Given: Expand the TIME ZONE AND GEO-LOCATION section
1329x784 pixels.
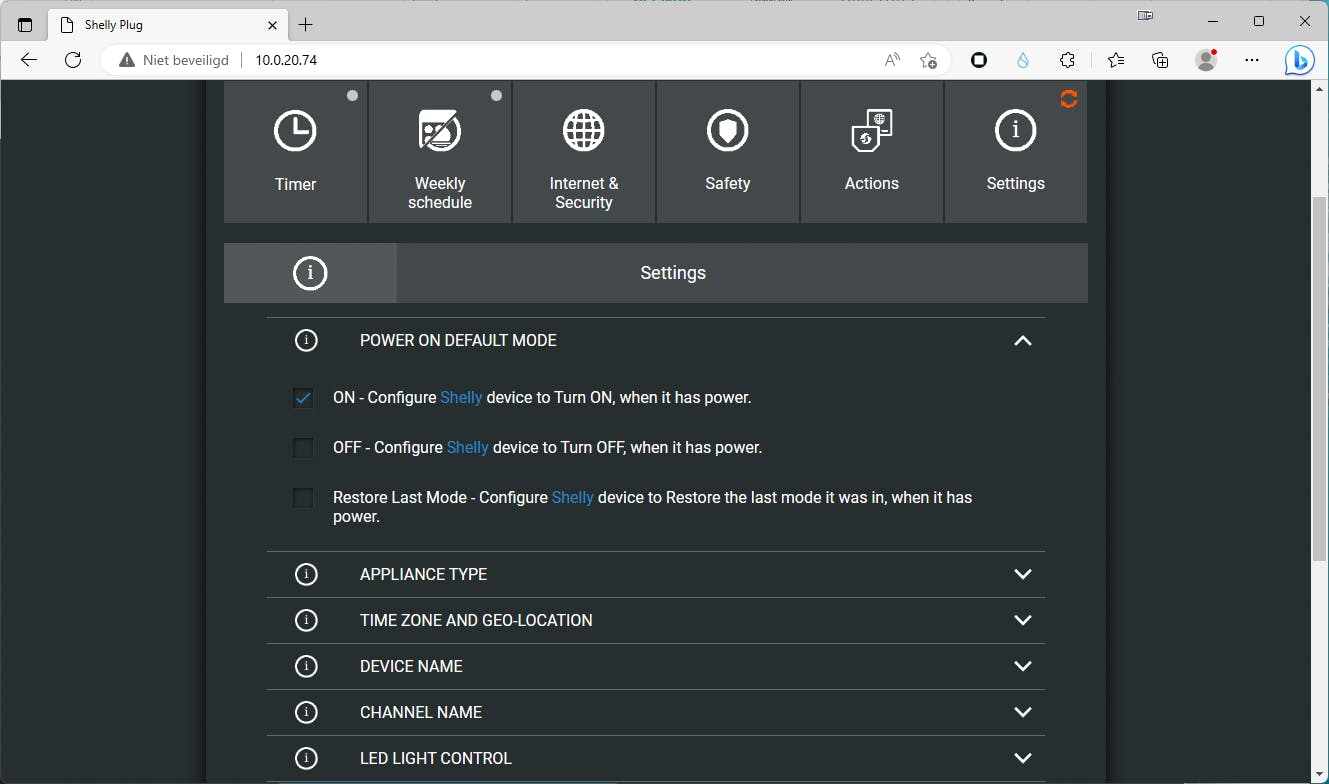Looking at the screenshot, I should tap(1022, 620).
